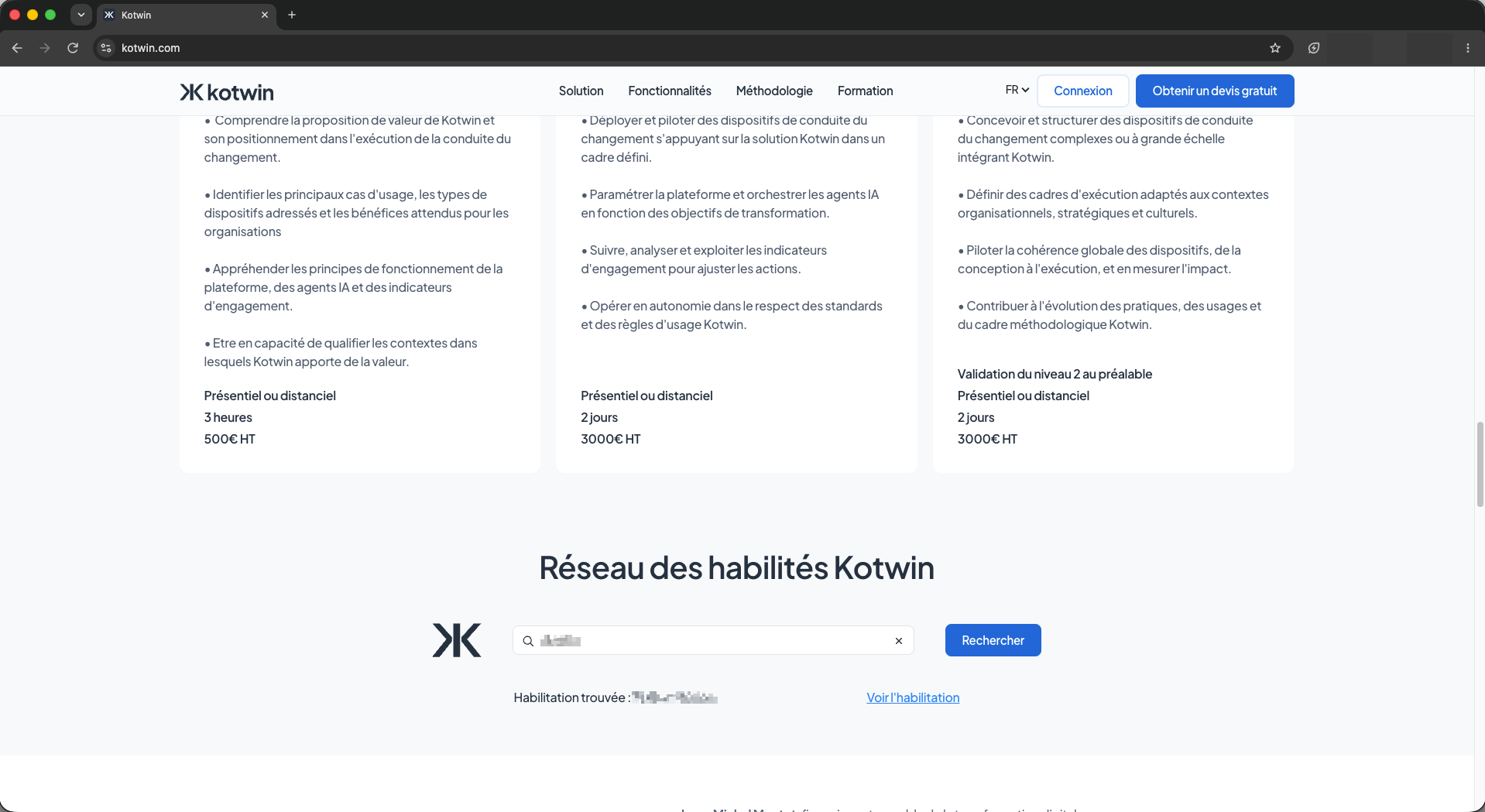1485x812 pixels.
Task: Open the browser three-dot menu
Action: pos(1468,48)
